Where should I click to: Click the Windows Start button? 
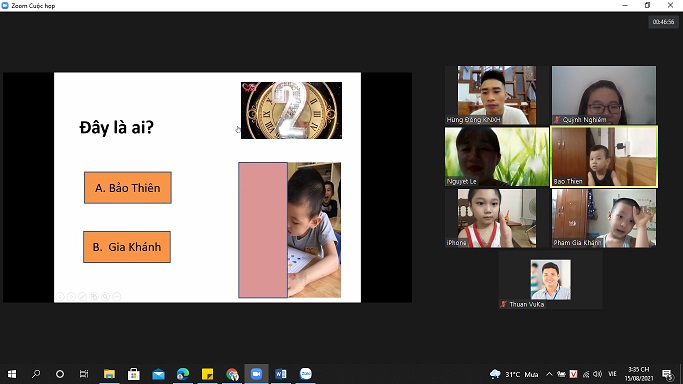(12, 374)
